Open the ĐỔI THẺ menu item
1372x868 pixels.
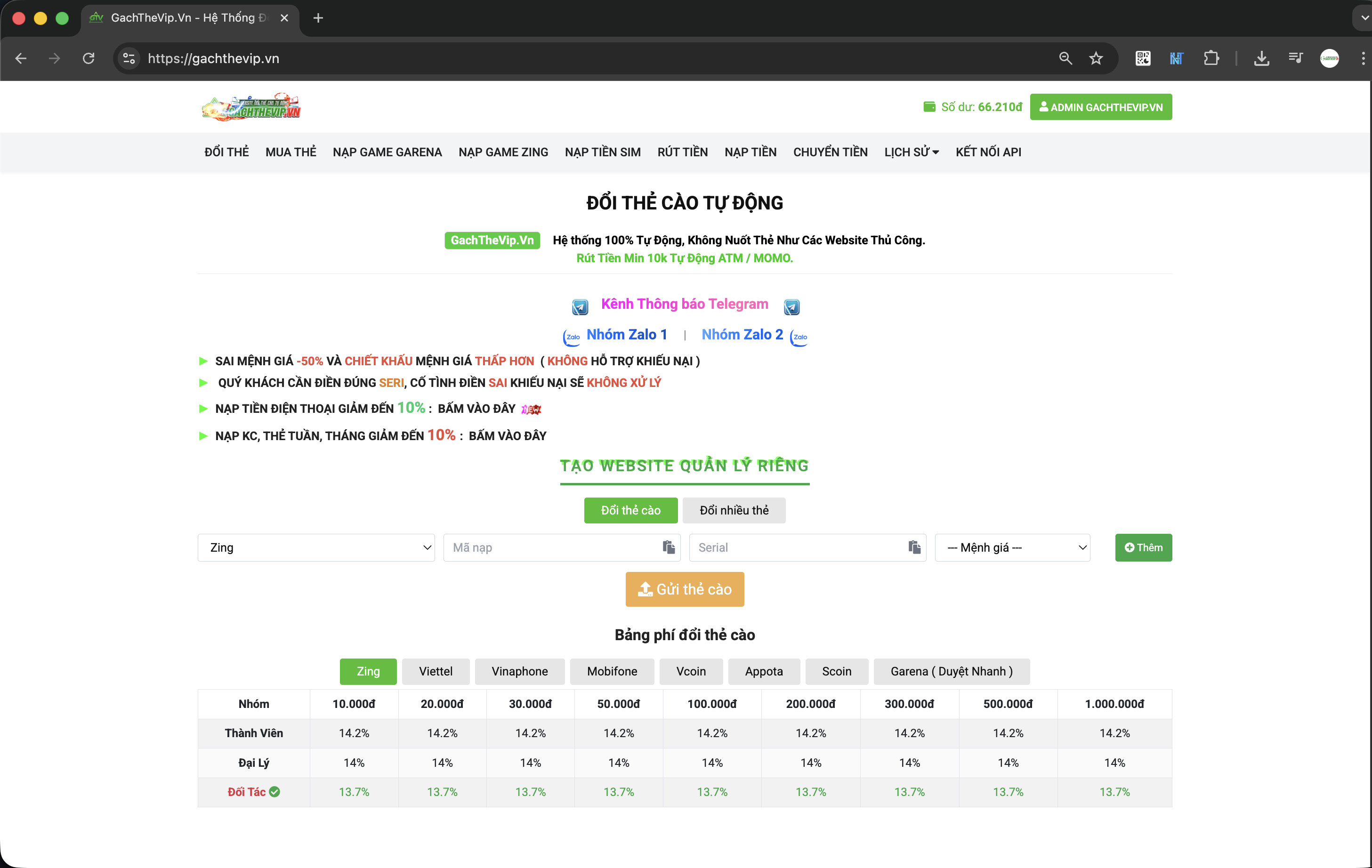pyautogui.click(x=227, y=152)
